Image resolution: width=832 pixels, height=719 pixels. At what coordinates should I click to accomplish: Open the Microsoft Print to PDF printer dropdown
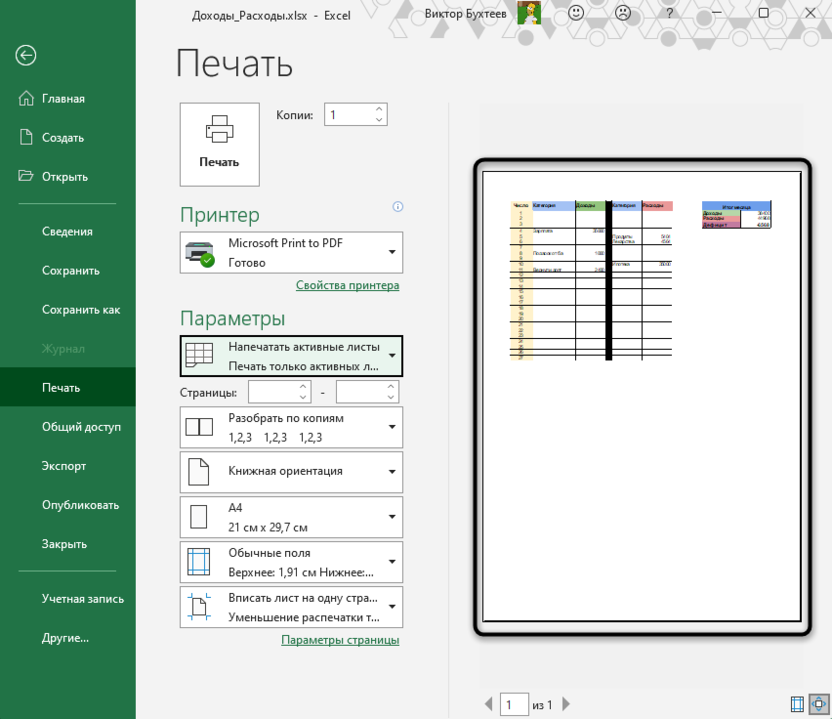pyautogui.click(x=392, y=252)
